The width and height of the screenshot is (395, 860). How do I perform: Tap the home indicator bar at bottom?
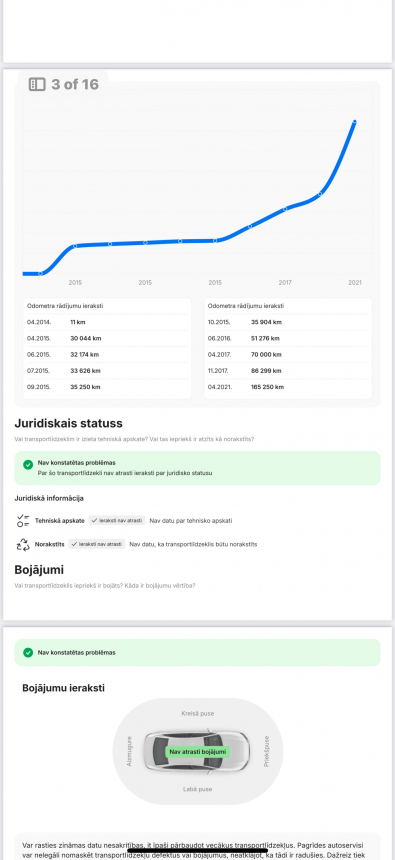198,851
